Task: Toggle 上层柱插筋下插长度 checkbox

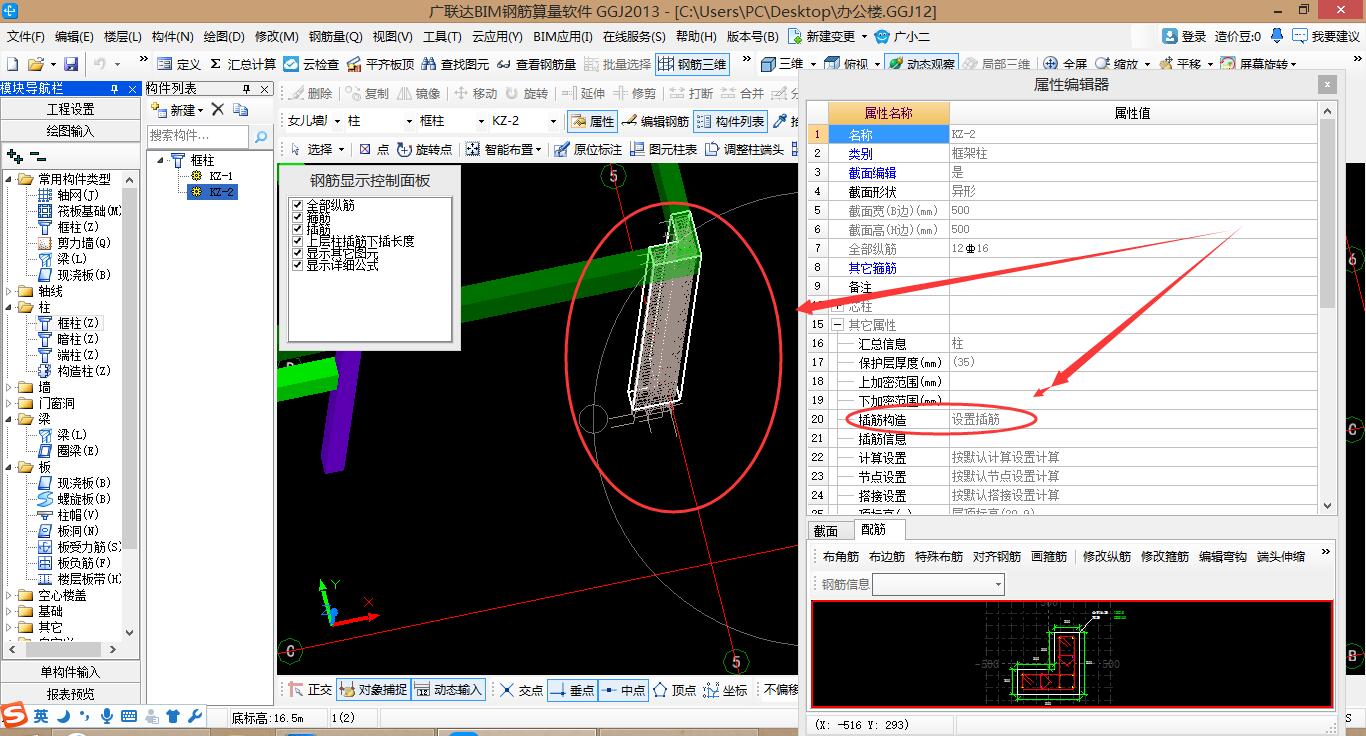Action: pos(297,241)
